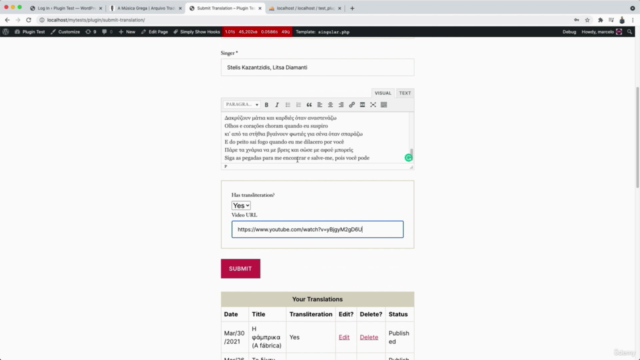Click the Template: singular.php admin bar text
This screenshot has width=640, height=360.
pos(322,32)
